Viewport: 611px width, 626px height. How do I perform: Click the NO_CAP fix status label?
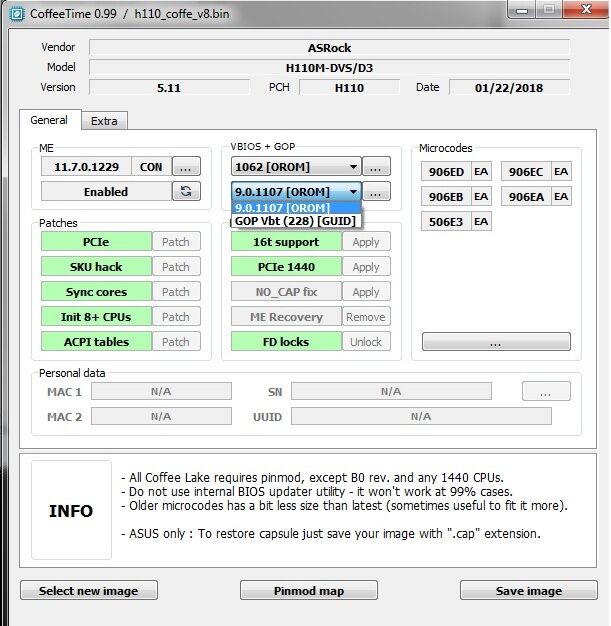pyautogui.click(x=286, y=292)
